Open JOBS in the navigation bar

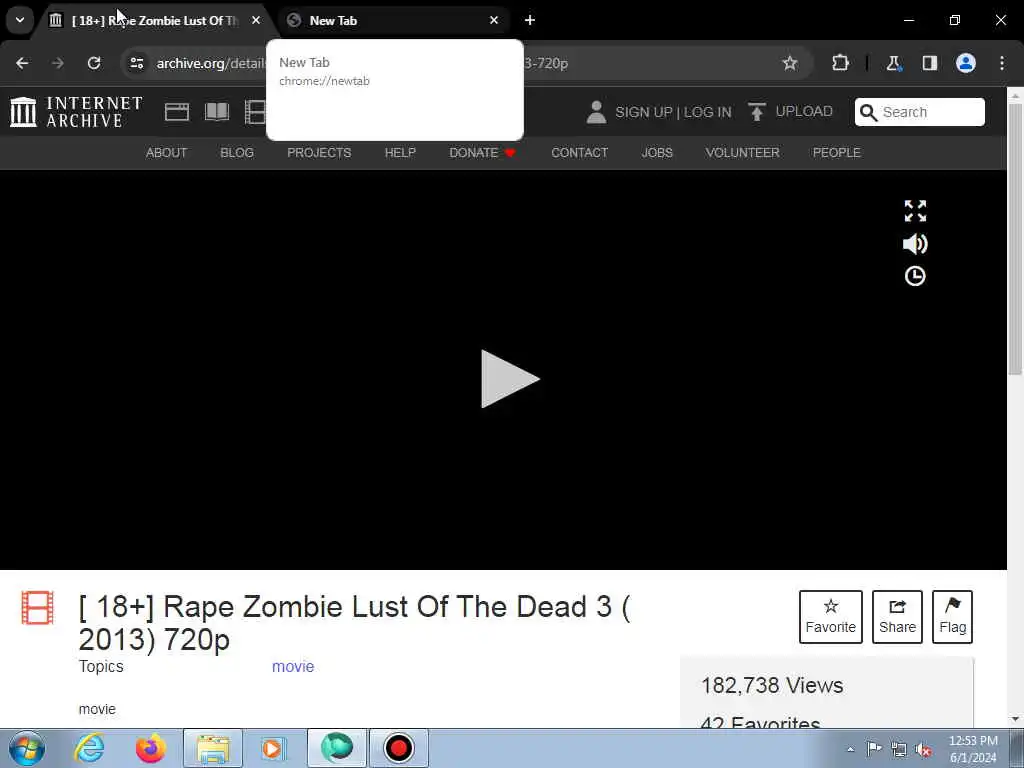pyautogui.click(x=657, y=153)
